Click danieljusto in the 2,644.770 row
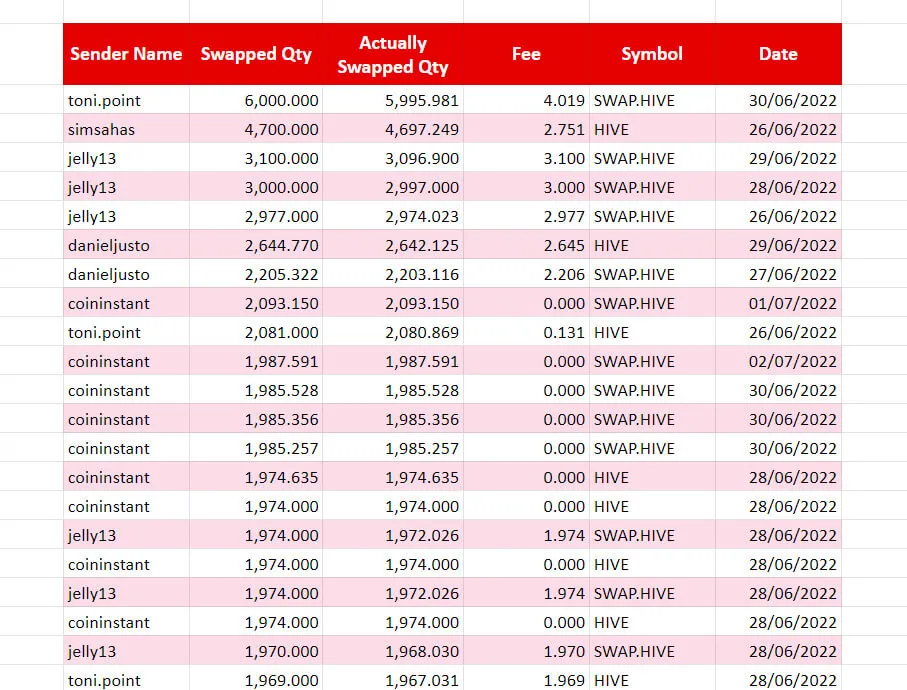Image resolution: width=907 pixels, height=690 pixels. (126, 244)
